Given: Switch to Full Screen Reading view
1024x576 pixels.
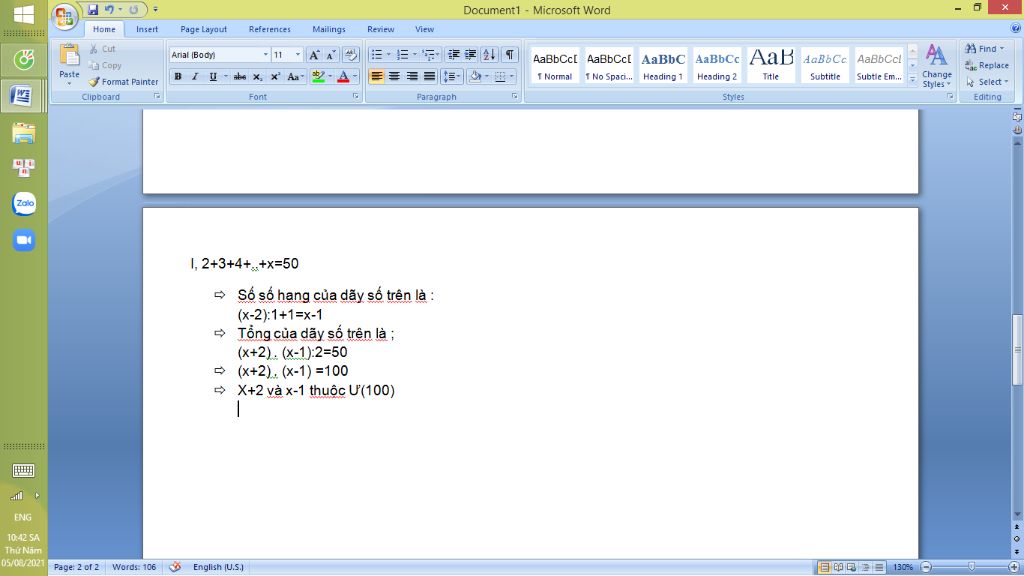Looking at the screenshot, I should (838, 567).
